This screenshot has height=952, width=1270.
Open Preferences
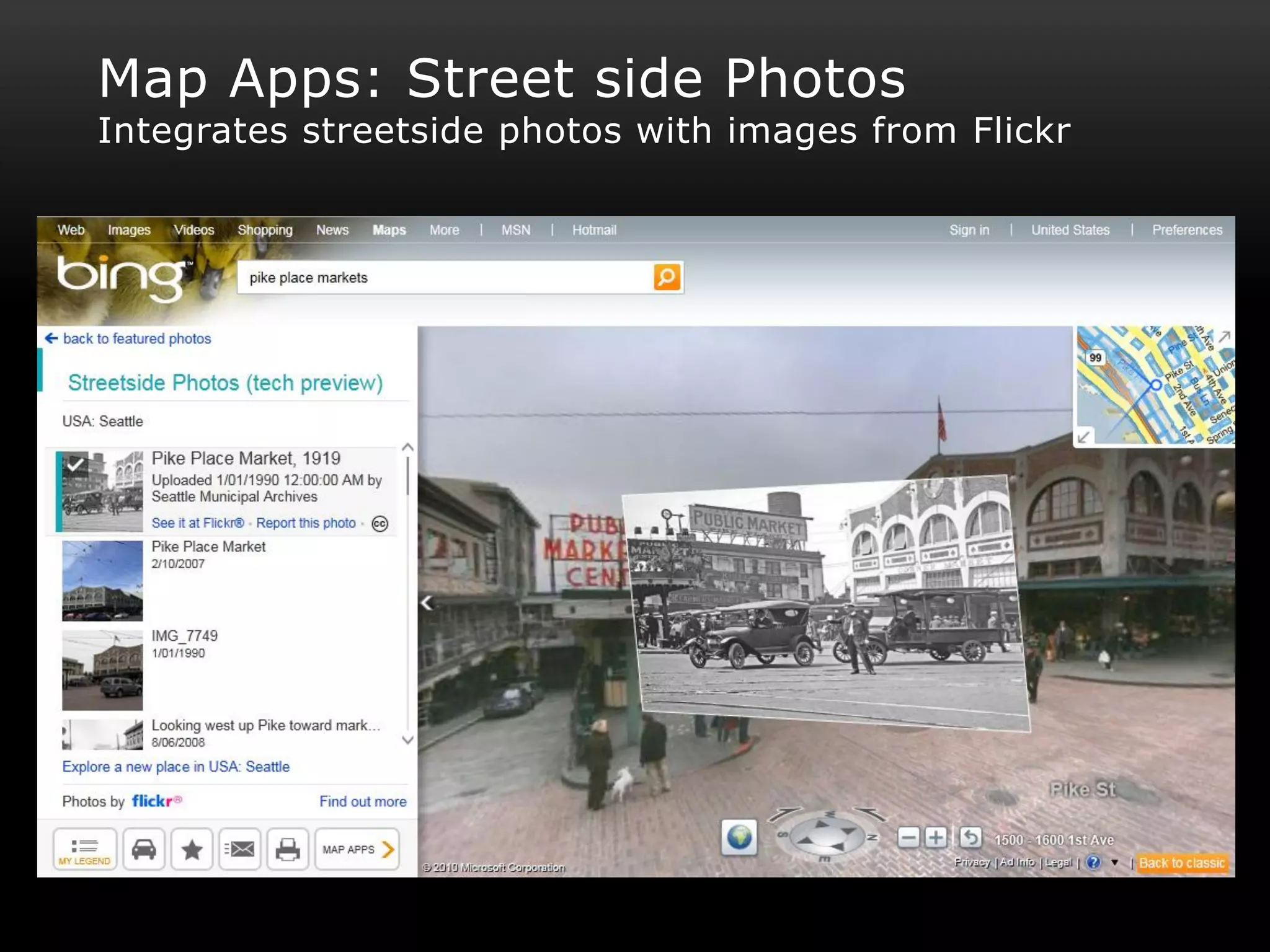[x=1187, y=230]
